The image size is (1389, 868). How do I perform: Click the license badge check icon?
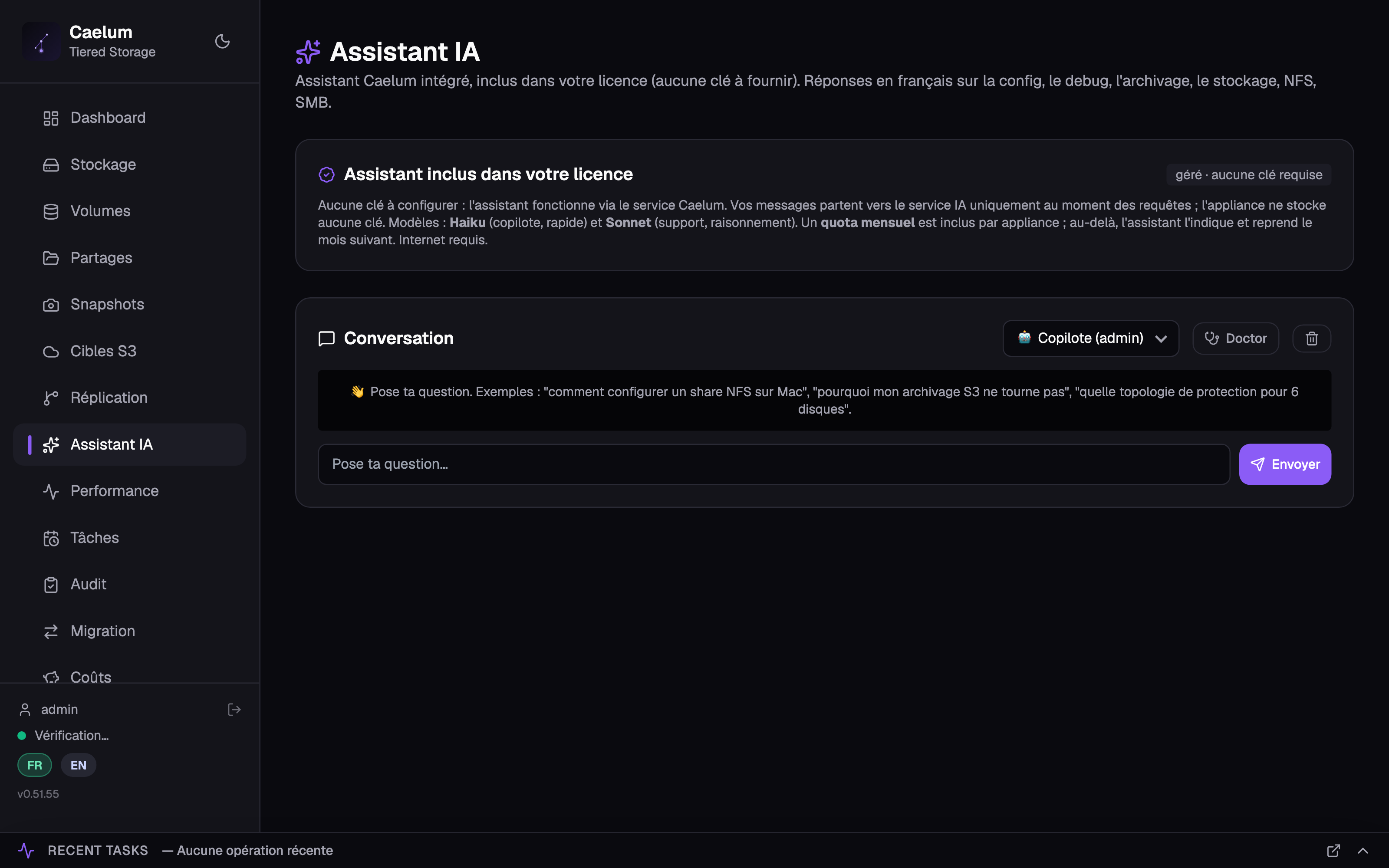[326, 174]
